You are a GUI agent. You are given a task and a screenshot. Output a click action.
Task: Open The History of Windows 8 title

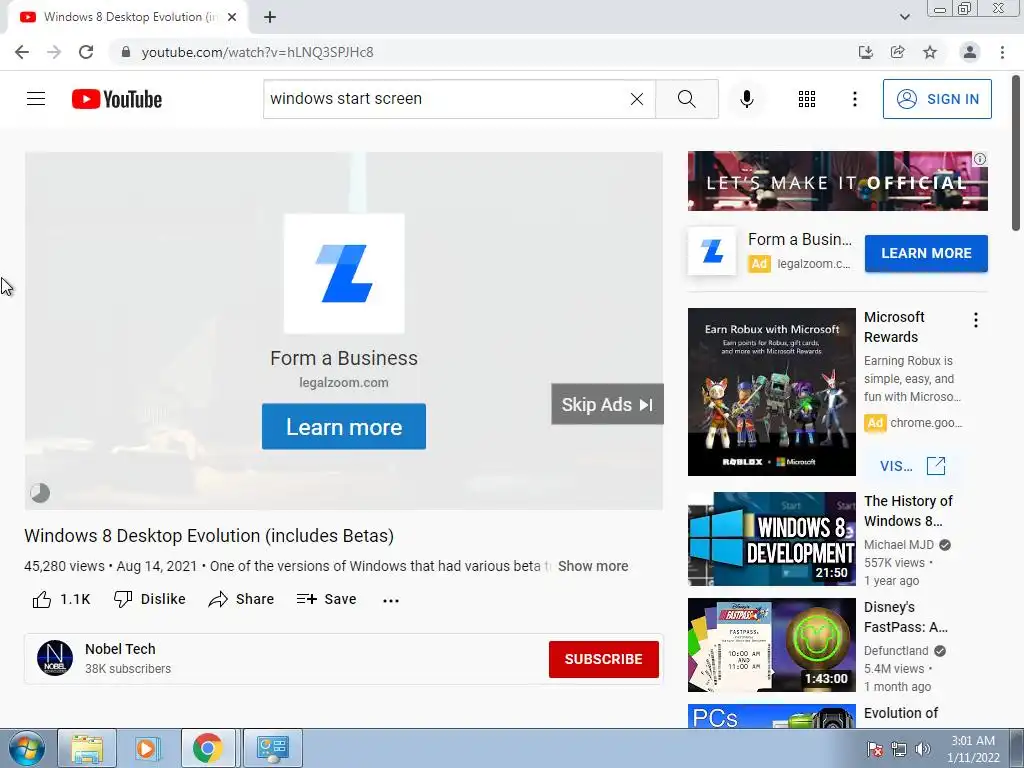click(908, 511)
